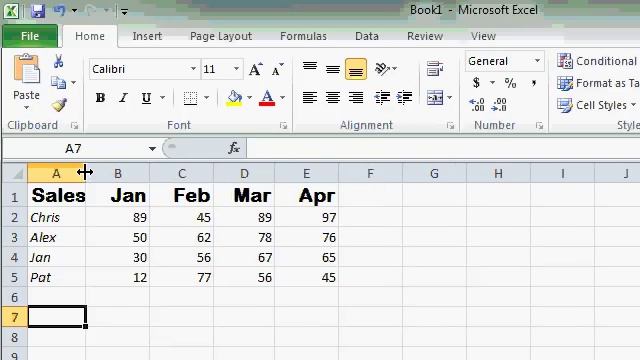Toggle Center text alignment
Viewport: 640px width, 360px height.
(x=333, y=98)
